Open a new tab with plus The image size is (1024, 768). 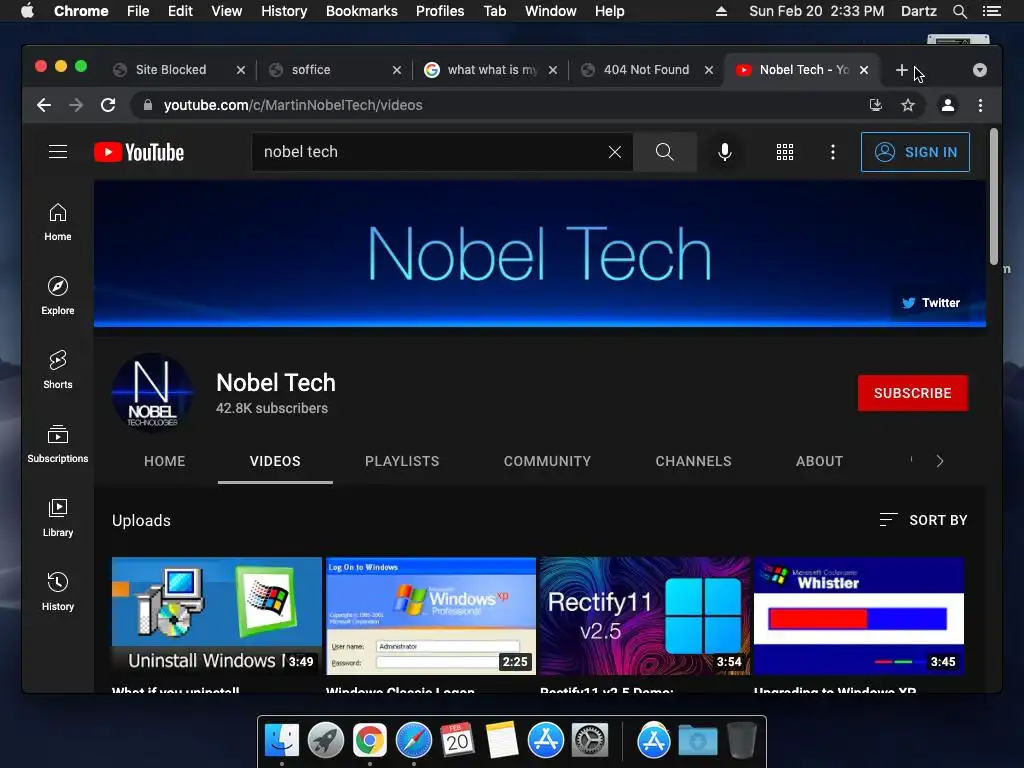click(x=901, y=70)
